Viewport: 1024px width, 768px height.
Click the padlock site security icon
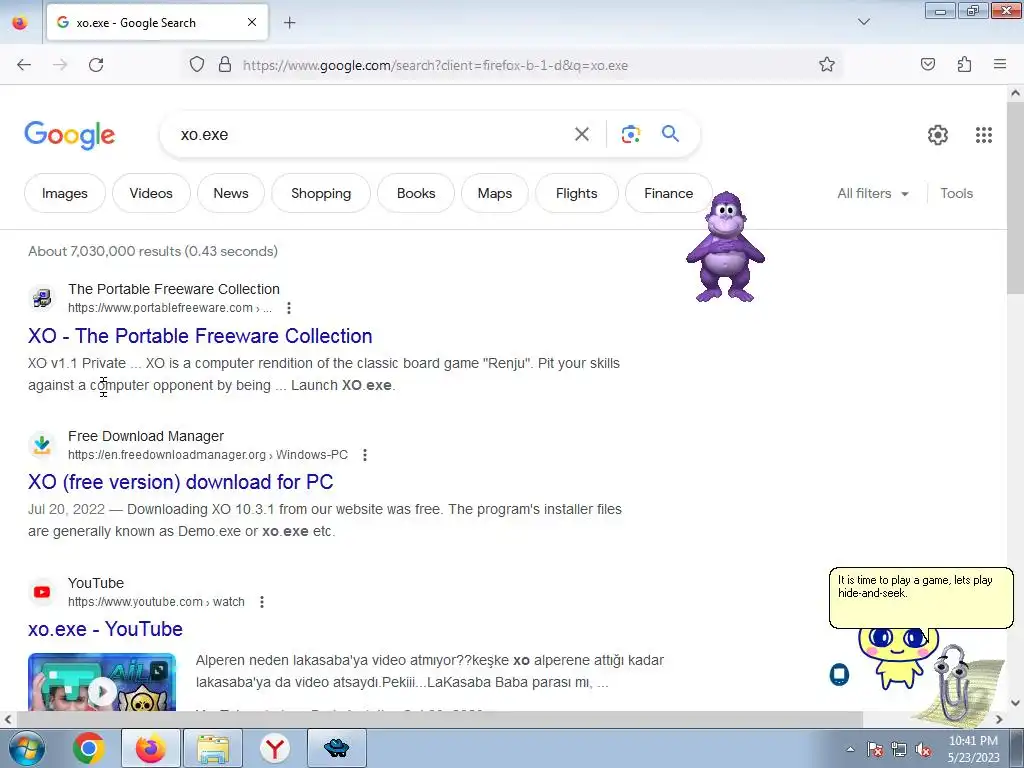click(225, 65)
